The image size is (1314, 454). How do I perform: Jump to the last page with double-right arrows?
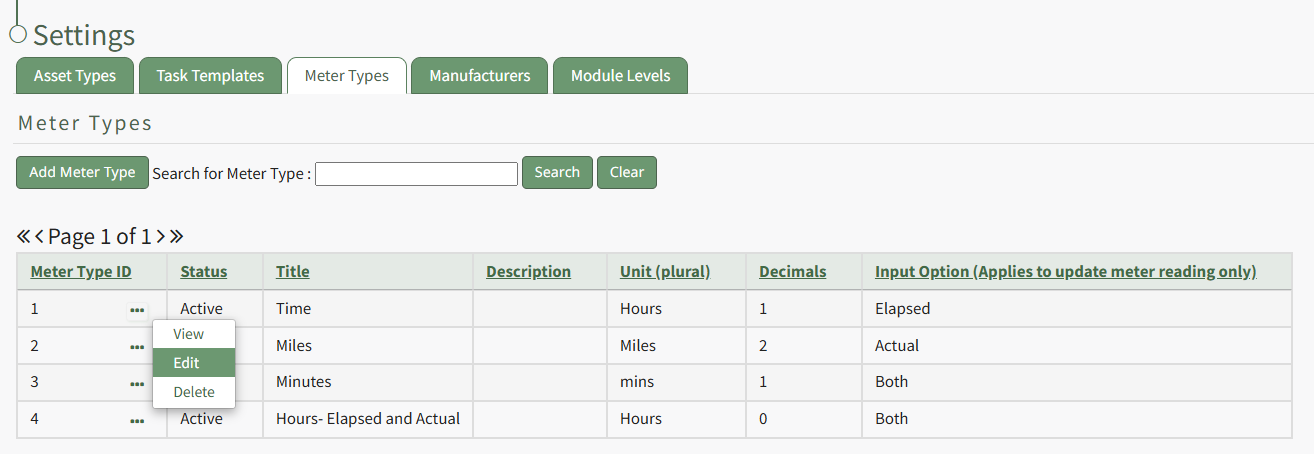[x=176, y=237]
